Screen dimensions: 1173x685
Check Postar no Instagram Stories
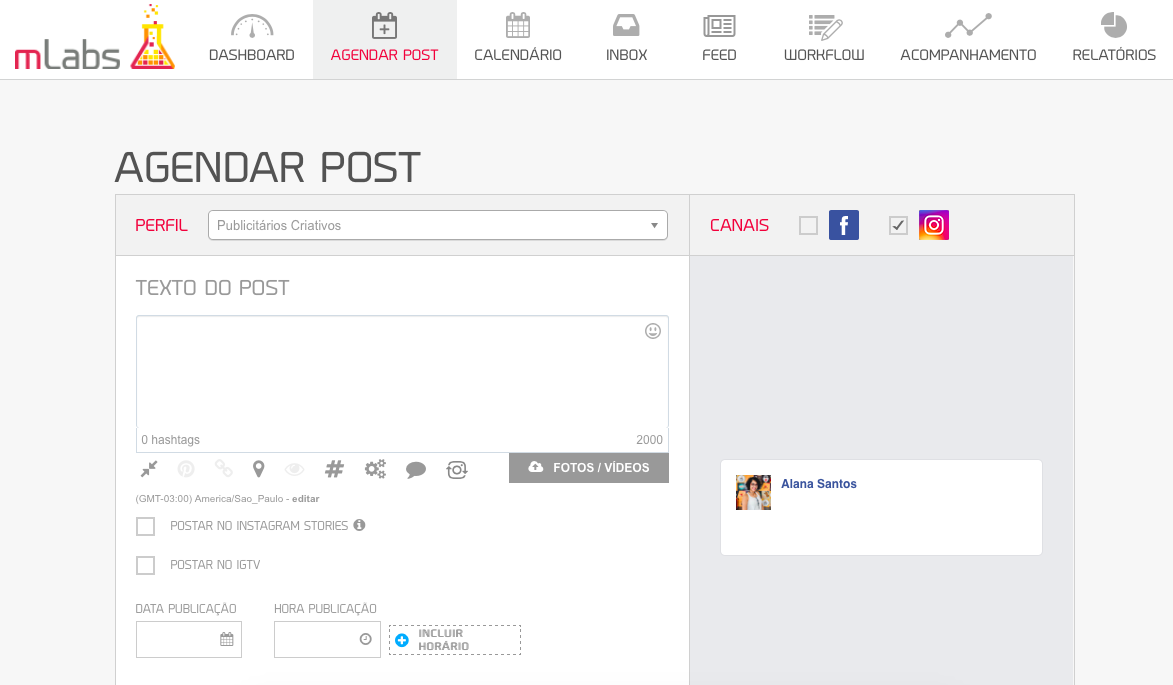pyautogui.click(x=146, y=526)
